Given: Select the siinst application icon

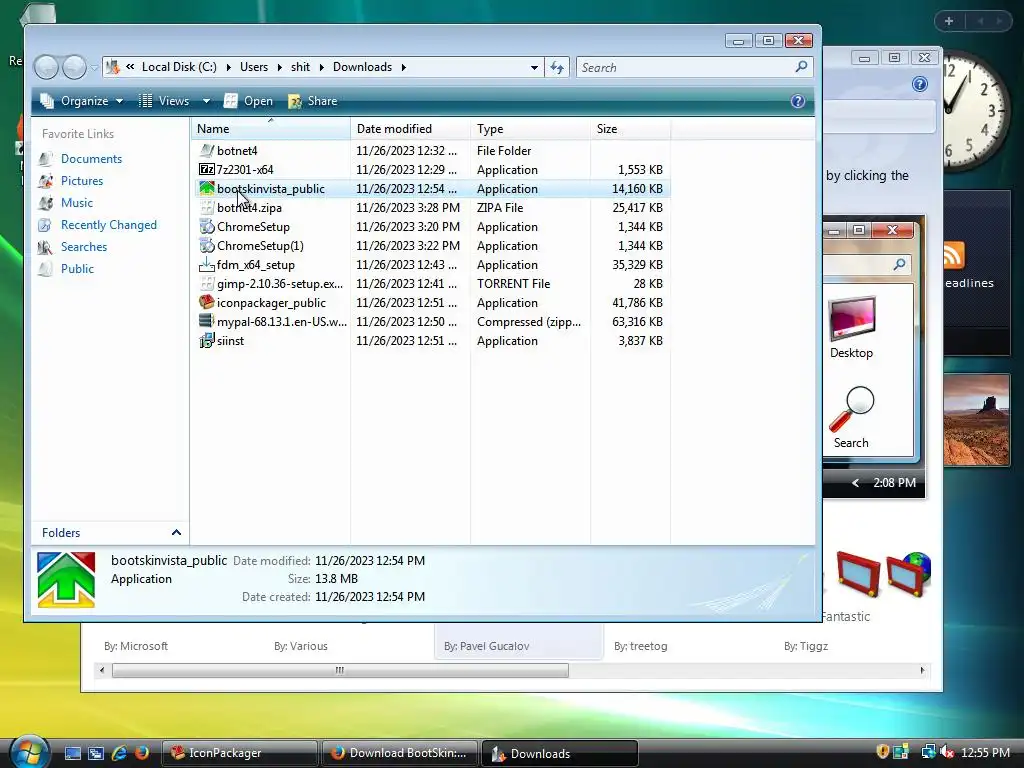Looking at the screenshot, I should 207,340.
